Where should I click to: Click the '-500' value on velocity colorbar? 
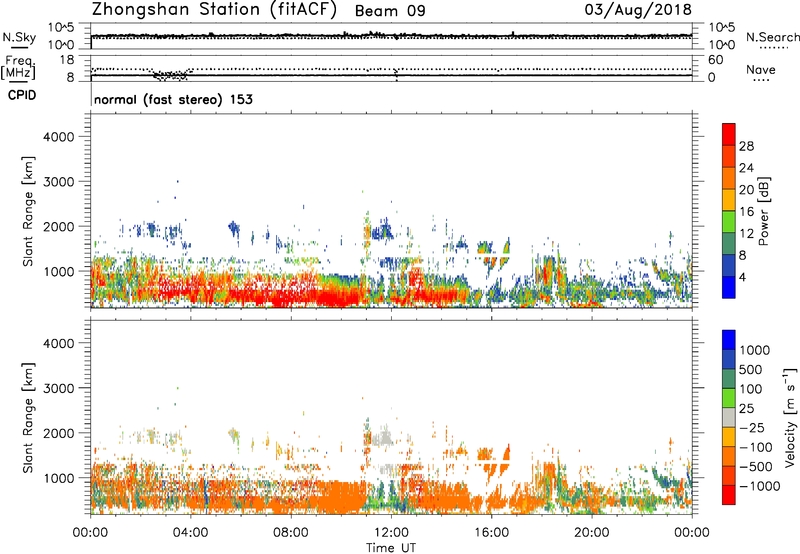(x=755, y=467)
